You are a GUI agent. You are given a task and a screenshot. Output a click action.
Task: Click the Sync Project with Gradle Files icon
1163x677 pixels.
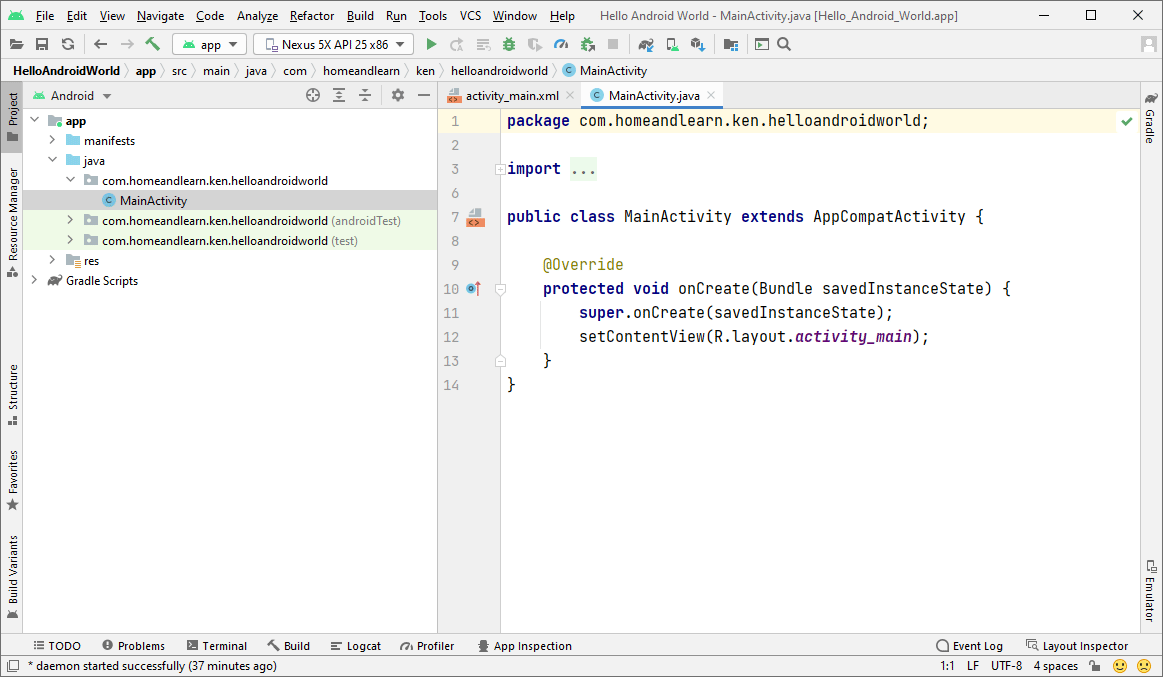tap(646, 44)
